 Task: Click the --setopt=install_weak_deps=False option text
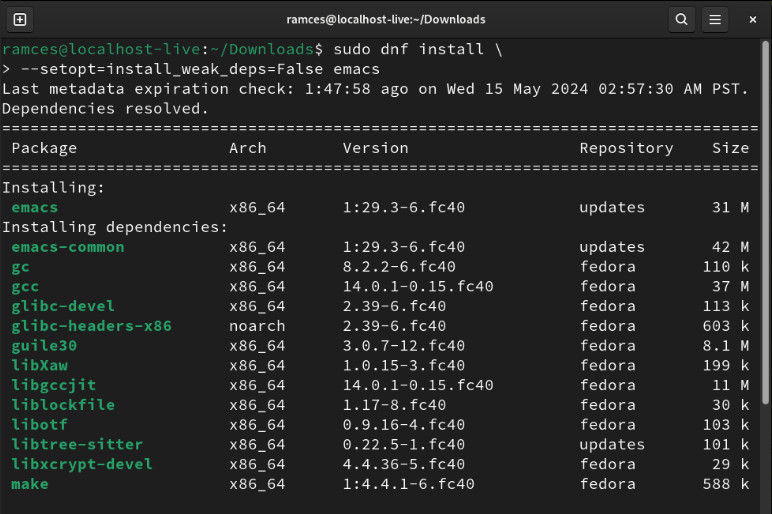(x=172, y=69)
